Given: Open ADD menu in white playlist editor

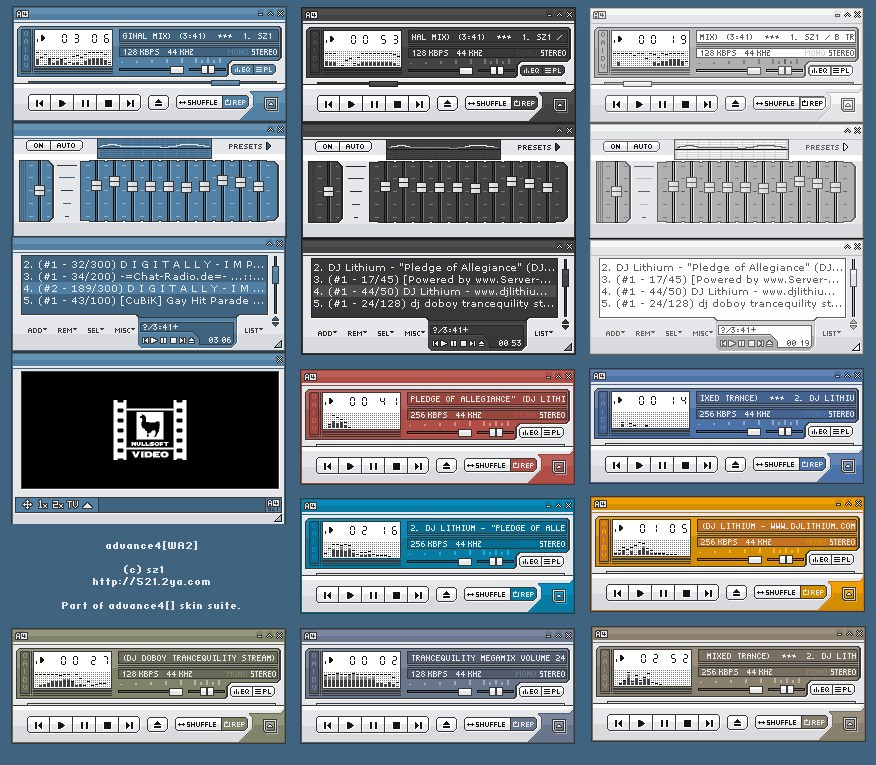Looking at the screenshot, I should pos(615,334).
